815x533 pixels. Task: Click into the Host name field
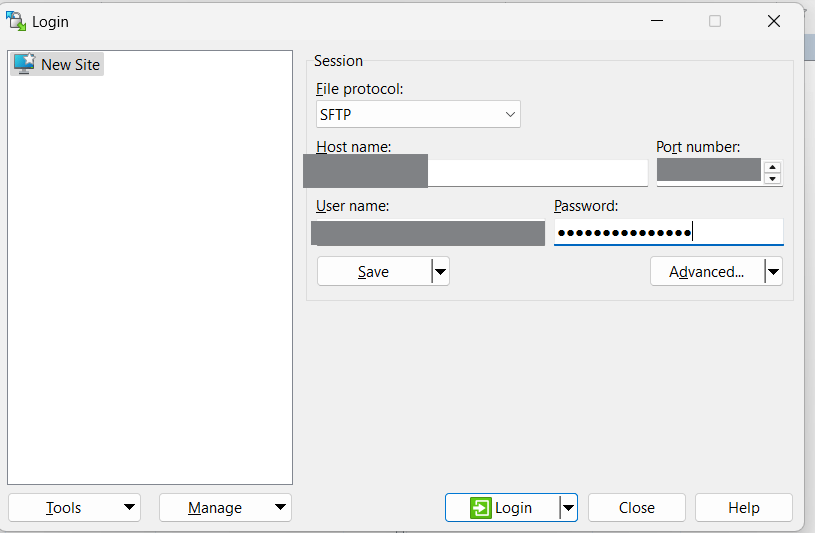click(536, 173)
